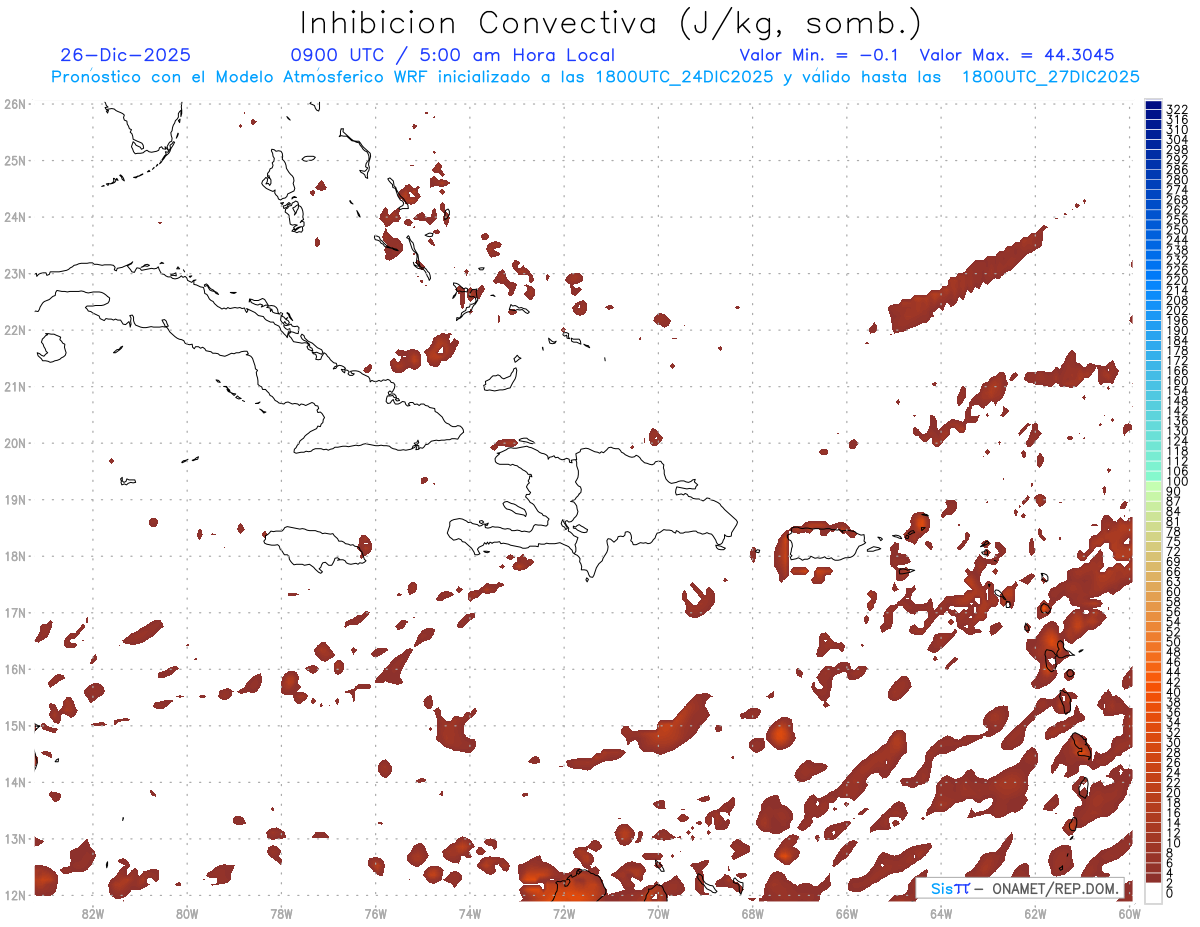
Task: Click the 'Valor Max. = 44.3045' value
Action: (1016, 55)
